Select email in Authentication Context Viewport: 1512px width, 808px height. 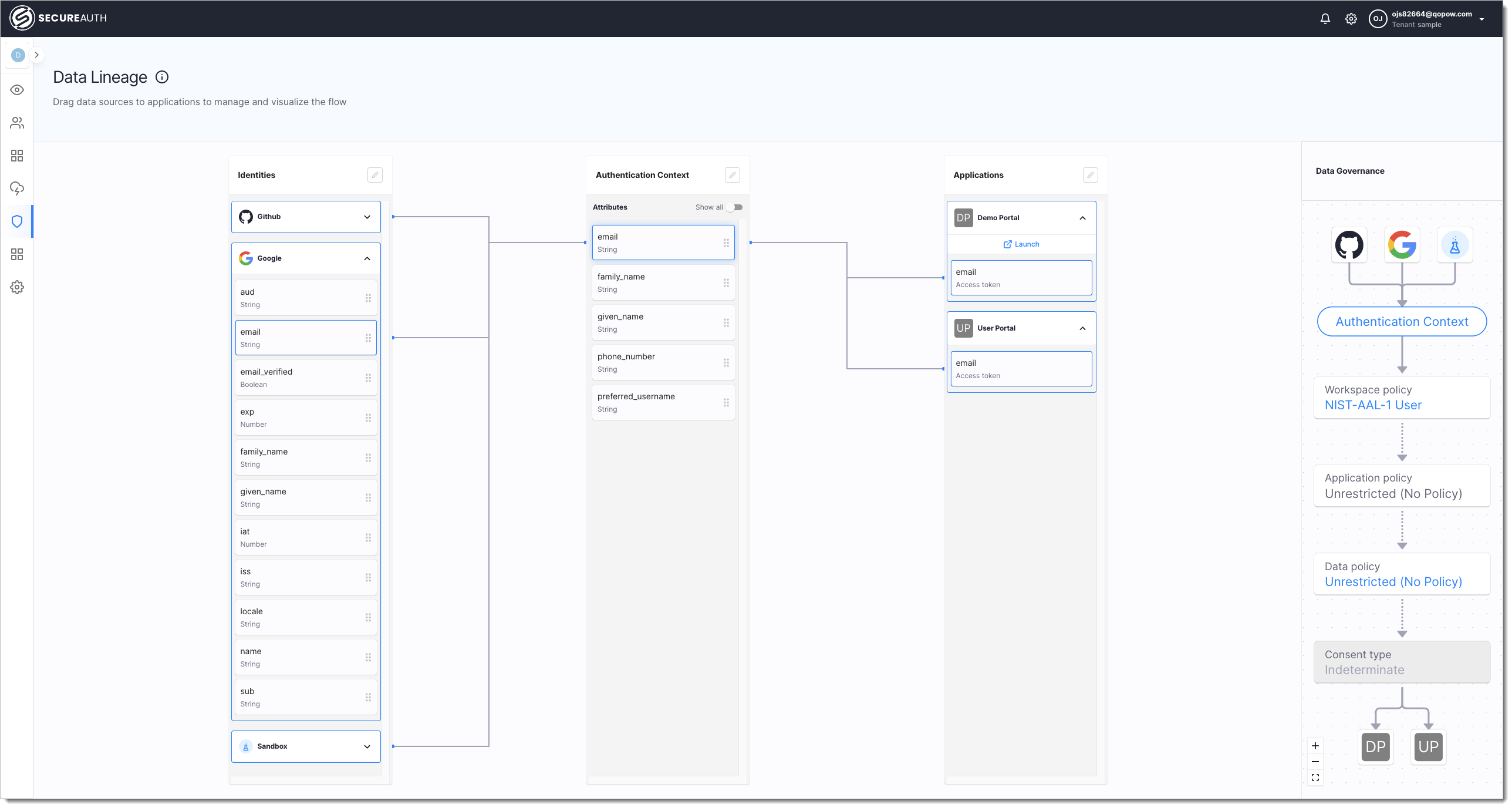point(663,243)
